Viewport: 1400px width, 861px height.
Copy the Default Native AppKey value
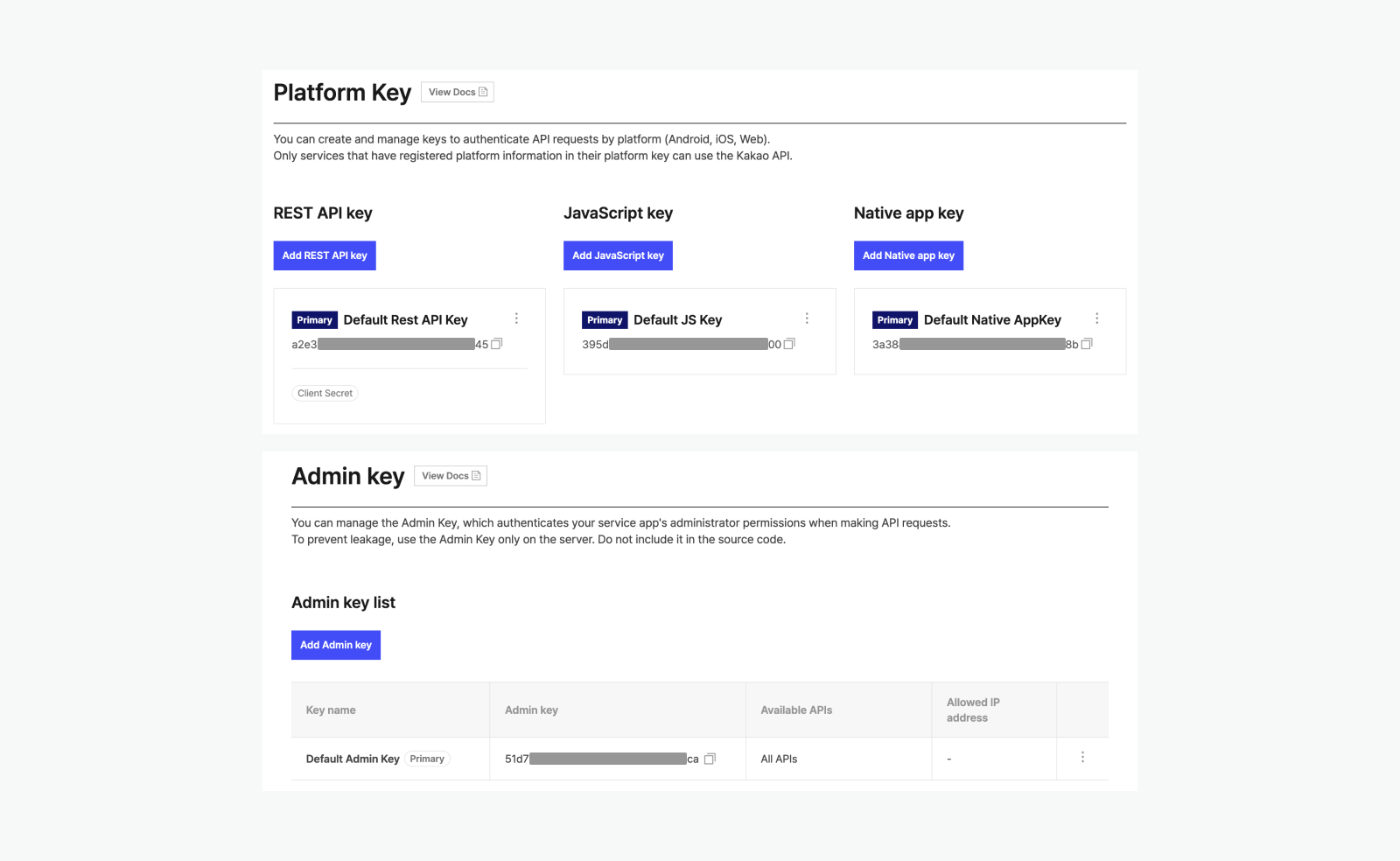pos(1086,344)
